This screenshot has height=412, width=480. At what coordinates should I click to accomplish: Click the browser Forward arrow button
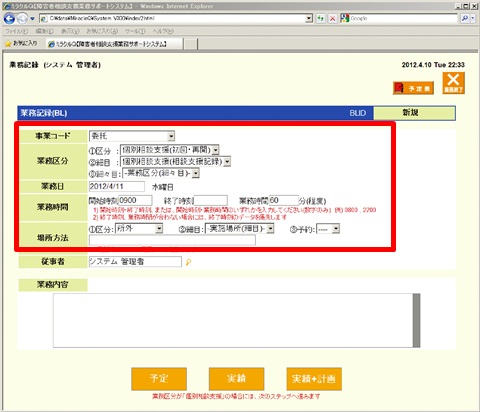(22, 18)
